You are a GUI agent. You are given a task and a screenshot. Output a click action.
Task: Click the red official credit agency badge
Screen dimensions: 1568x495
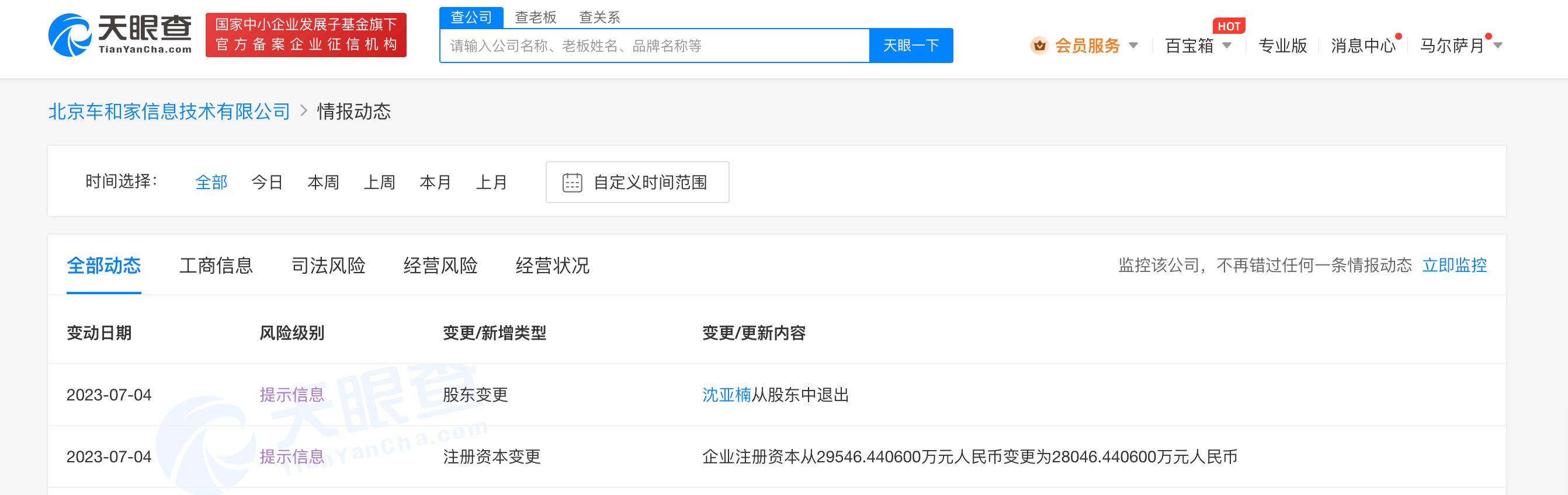click(306, 35)
